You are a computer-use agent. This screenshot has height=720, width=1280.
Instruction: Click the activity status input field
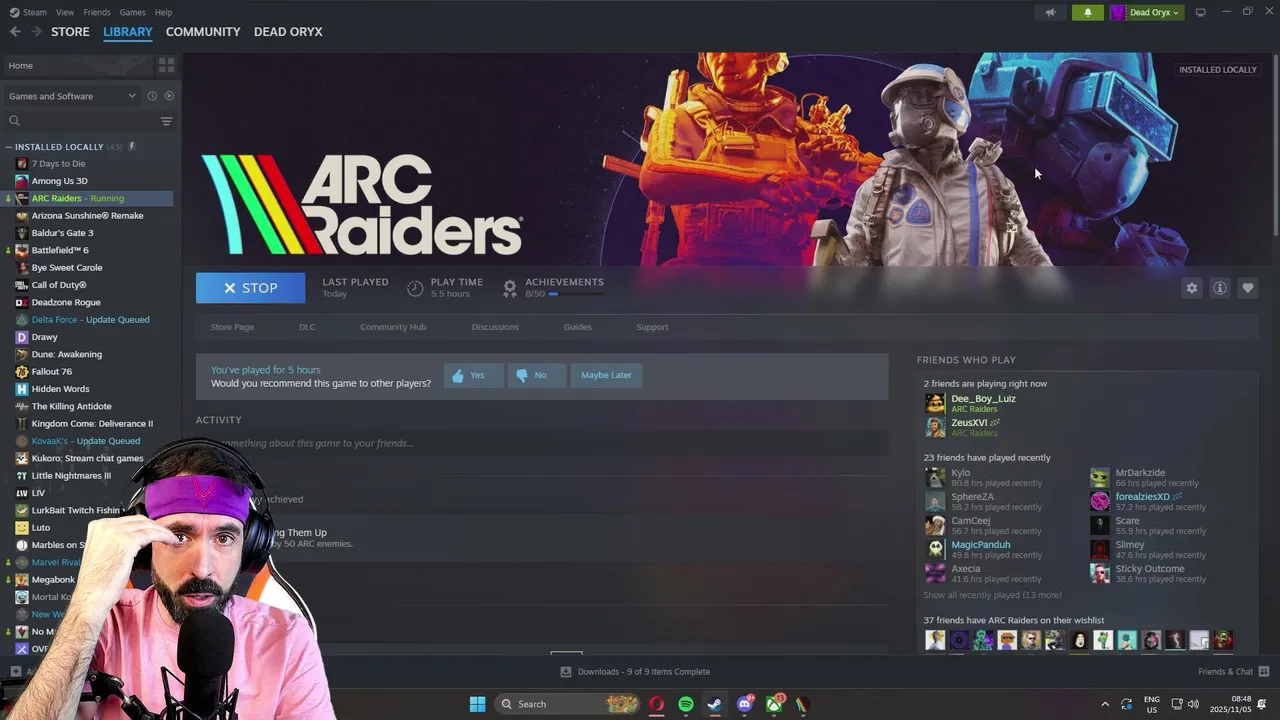pyautogui.click(x=542, y=443)
